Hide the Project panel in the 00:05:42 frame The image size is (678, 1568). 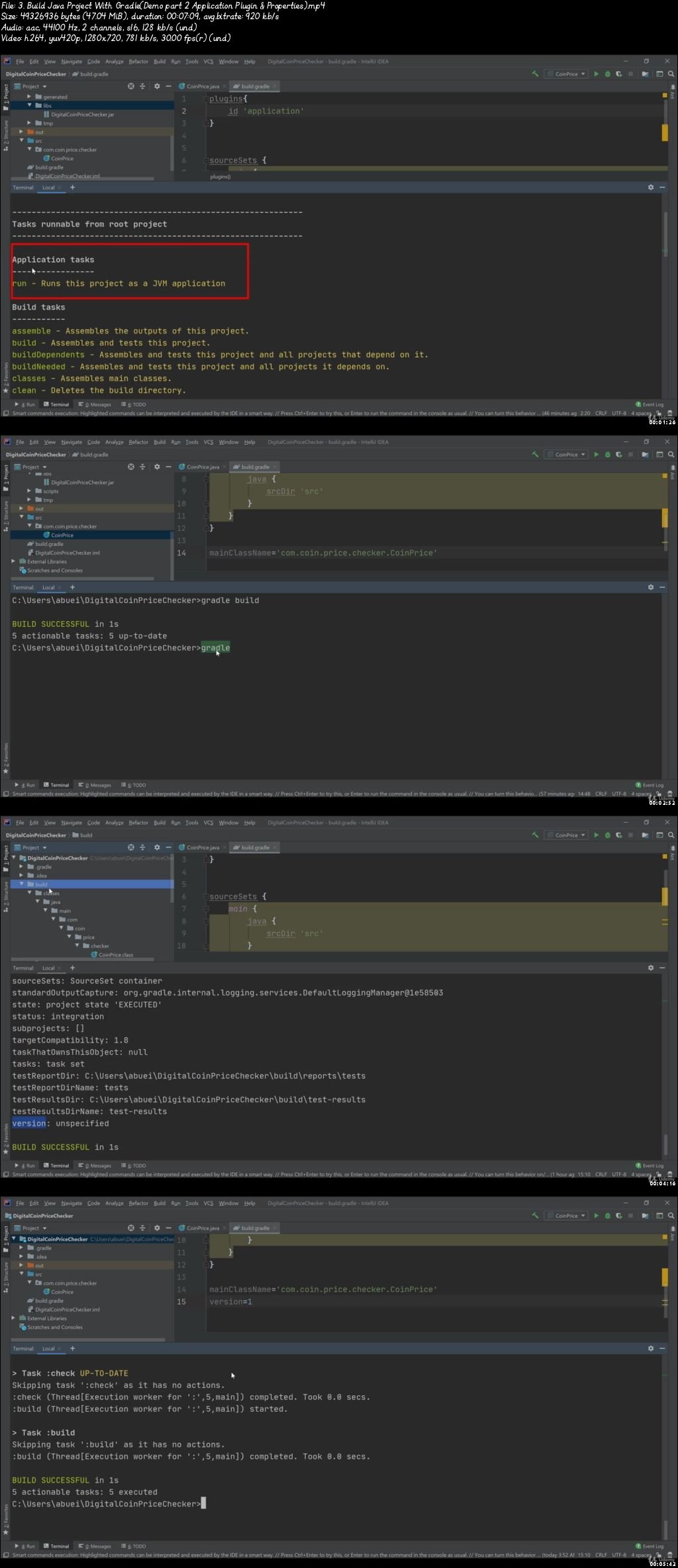(168, 1228)
